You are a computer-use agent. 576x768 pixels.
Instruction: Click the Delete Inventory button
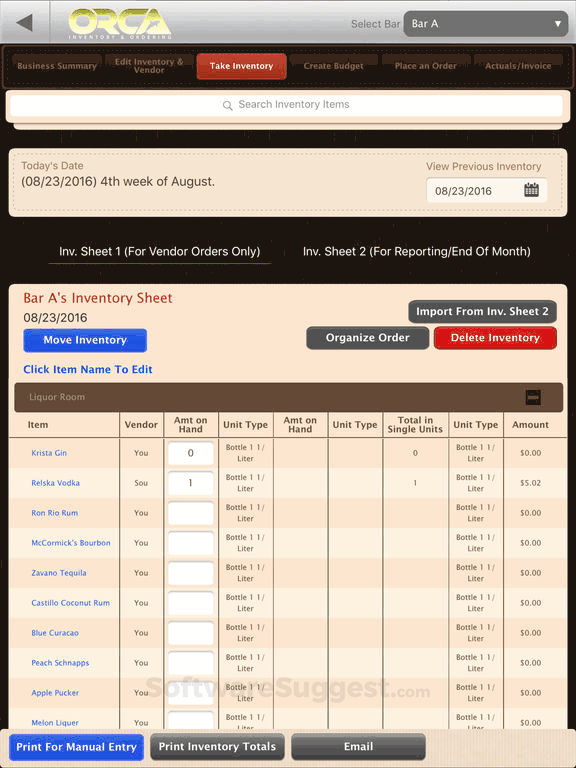pos(495,338)
